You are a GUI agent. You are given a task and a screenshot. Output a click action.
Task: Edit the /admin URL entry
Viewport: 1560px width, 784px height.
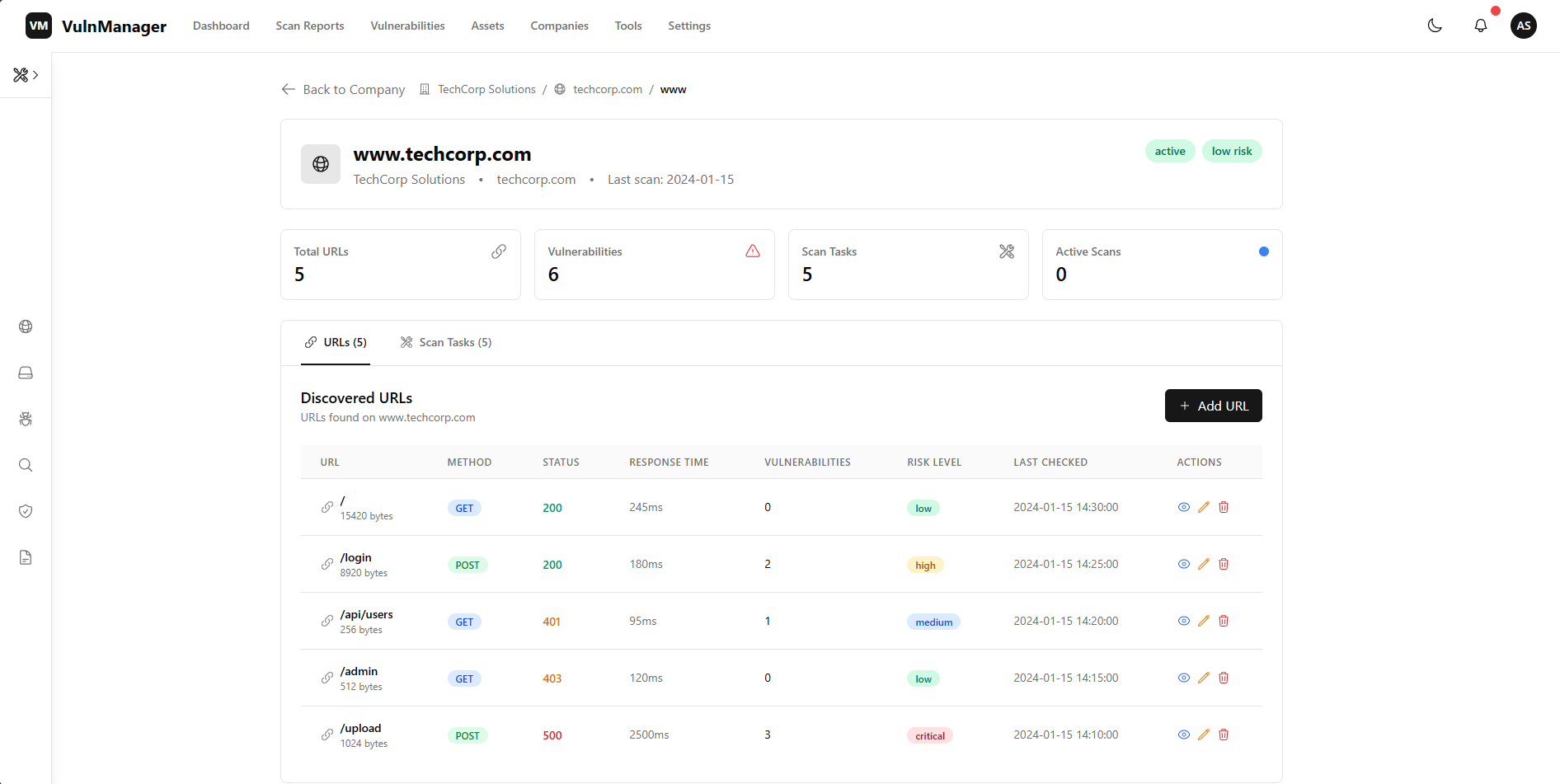[x=1204, y=678]
